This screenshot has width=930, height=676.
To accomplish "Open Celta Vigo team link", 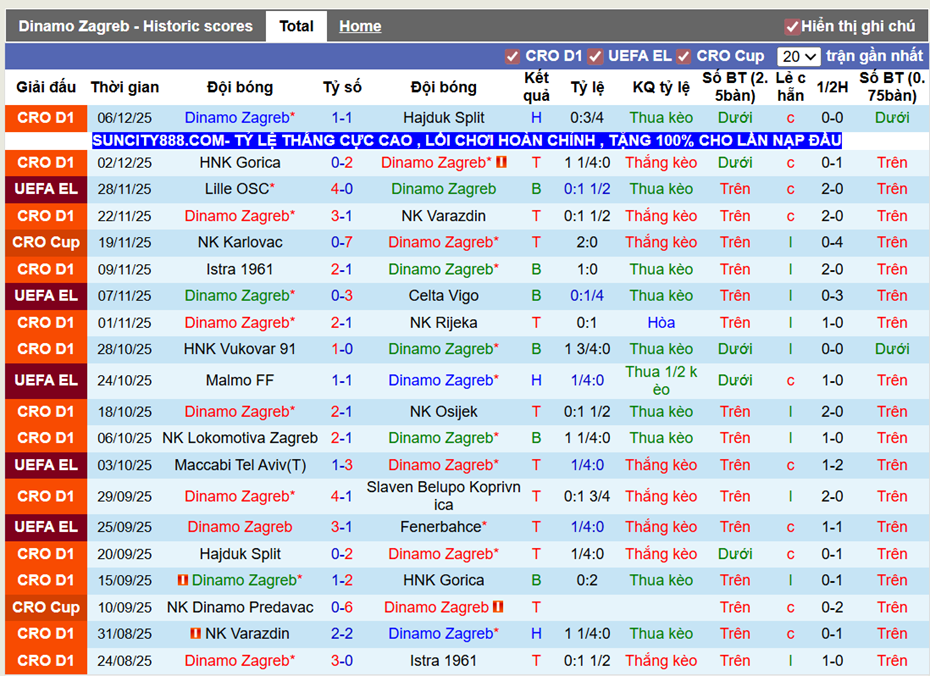I will [444, 296].
